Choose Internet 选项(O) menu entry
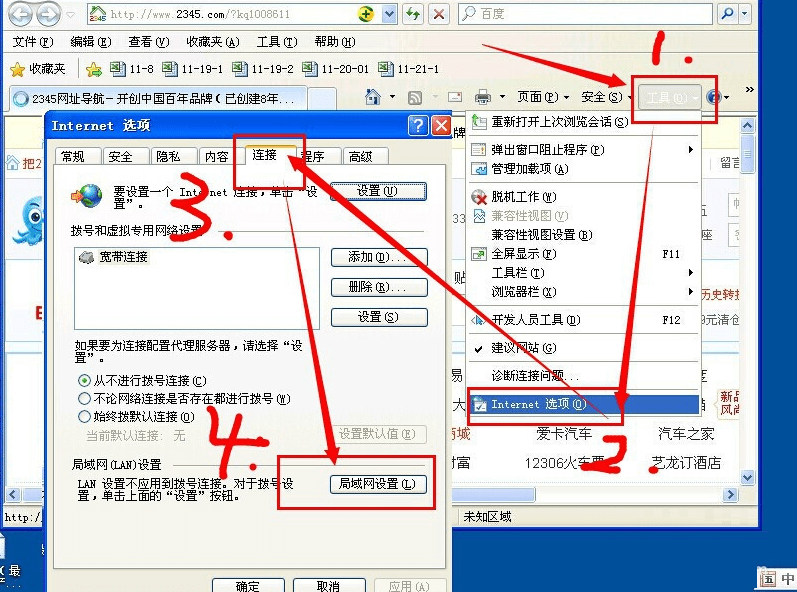This screenshot has height=592, width=797. (x=584, y=404)
